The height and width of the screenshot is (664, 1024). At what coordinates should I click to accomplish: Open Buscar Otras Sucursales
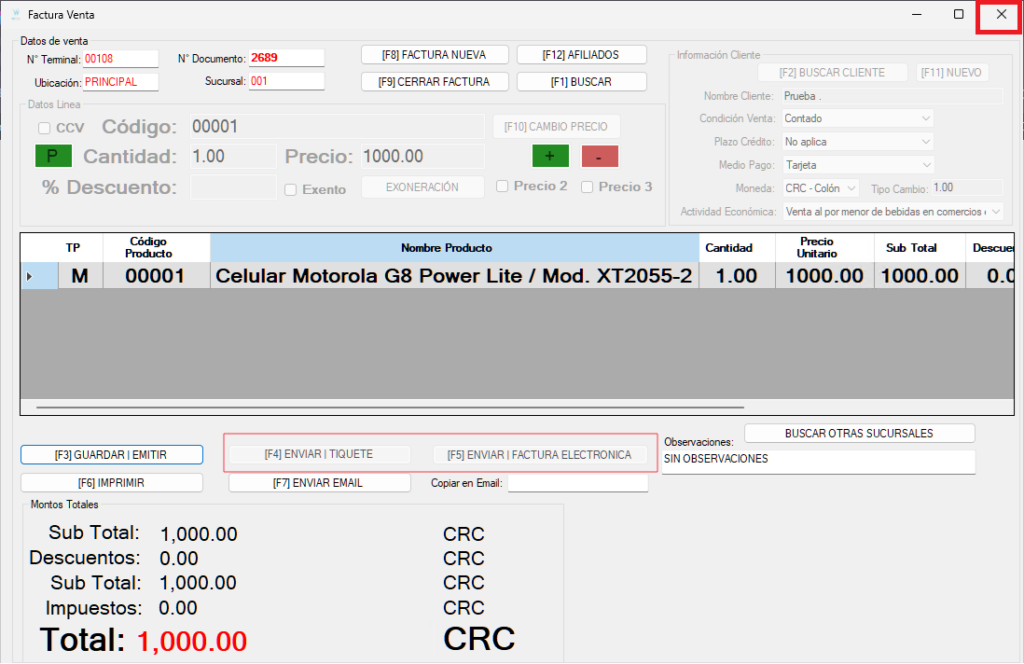click(x=858, y=433)
